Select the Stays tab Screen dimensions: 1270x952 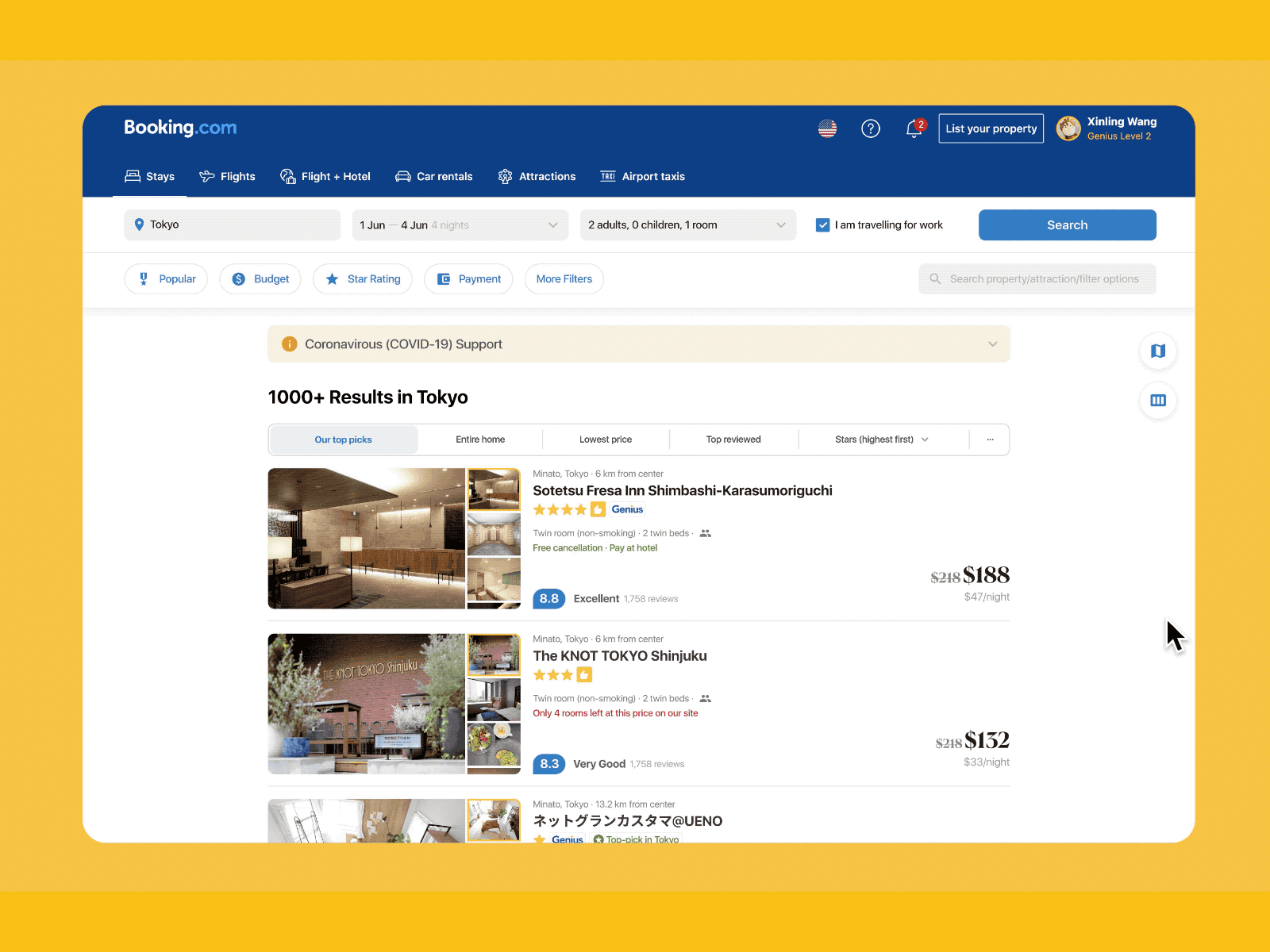(150, 176)
